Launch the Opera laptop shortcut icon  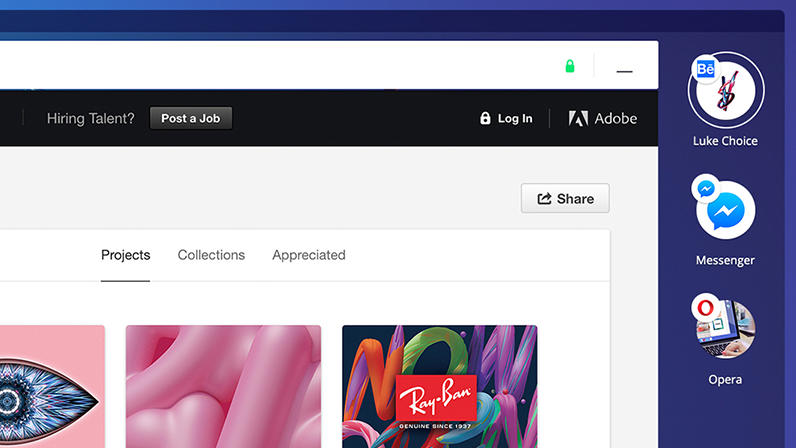tap(727, 329)
